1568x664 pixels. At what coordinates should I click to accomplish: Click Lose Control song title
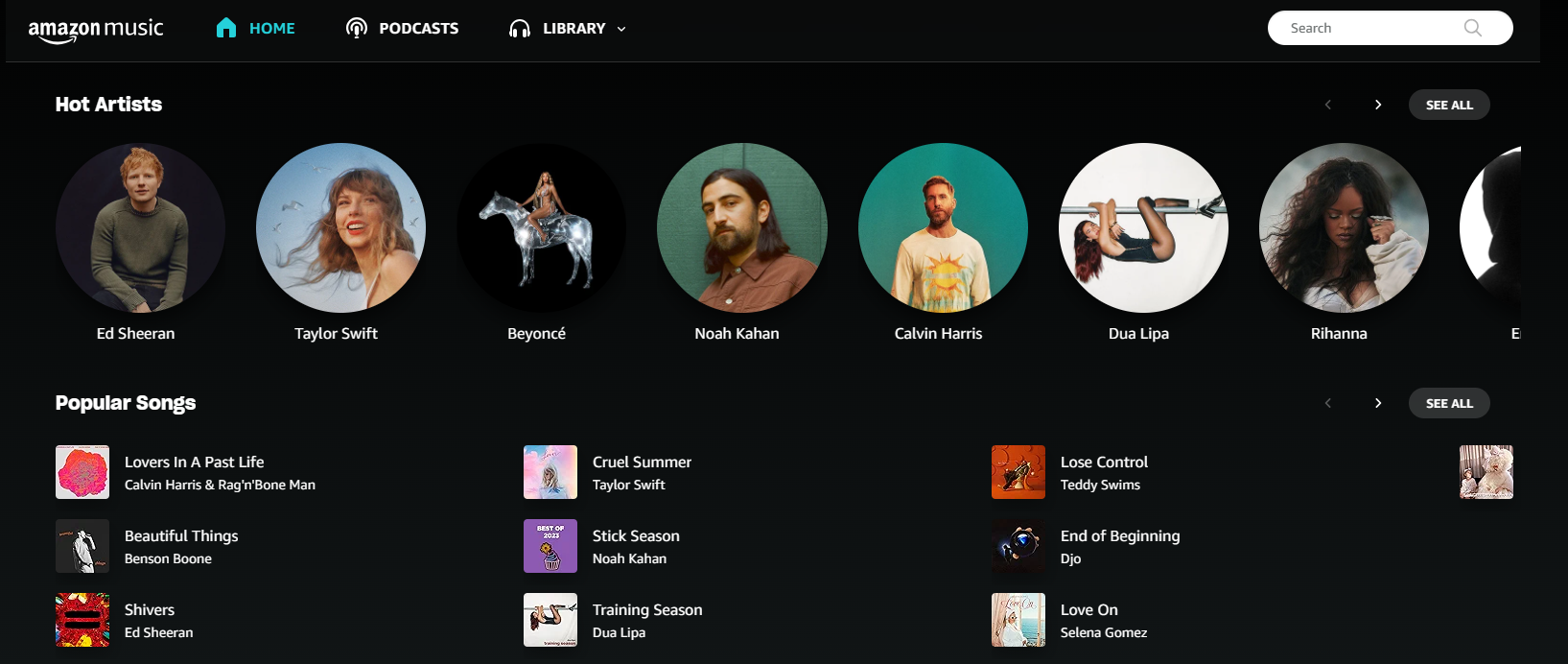(x=1104, y=462)
